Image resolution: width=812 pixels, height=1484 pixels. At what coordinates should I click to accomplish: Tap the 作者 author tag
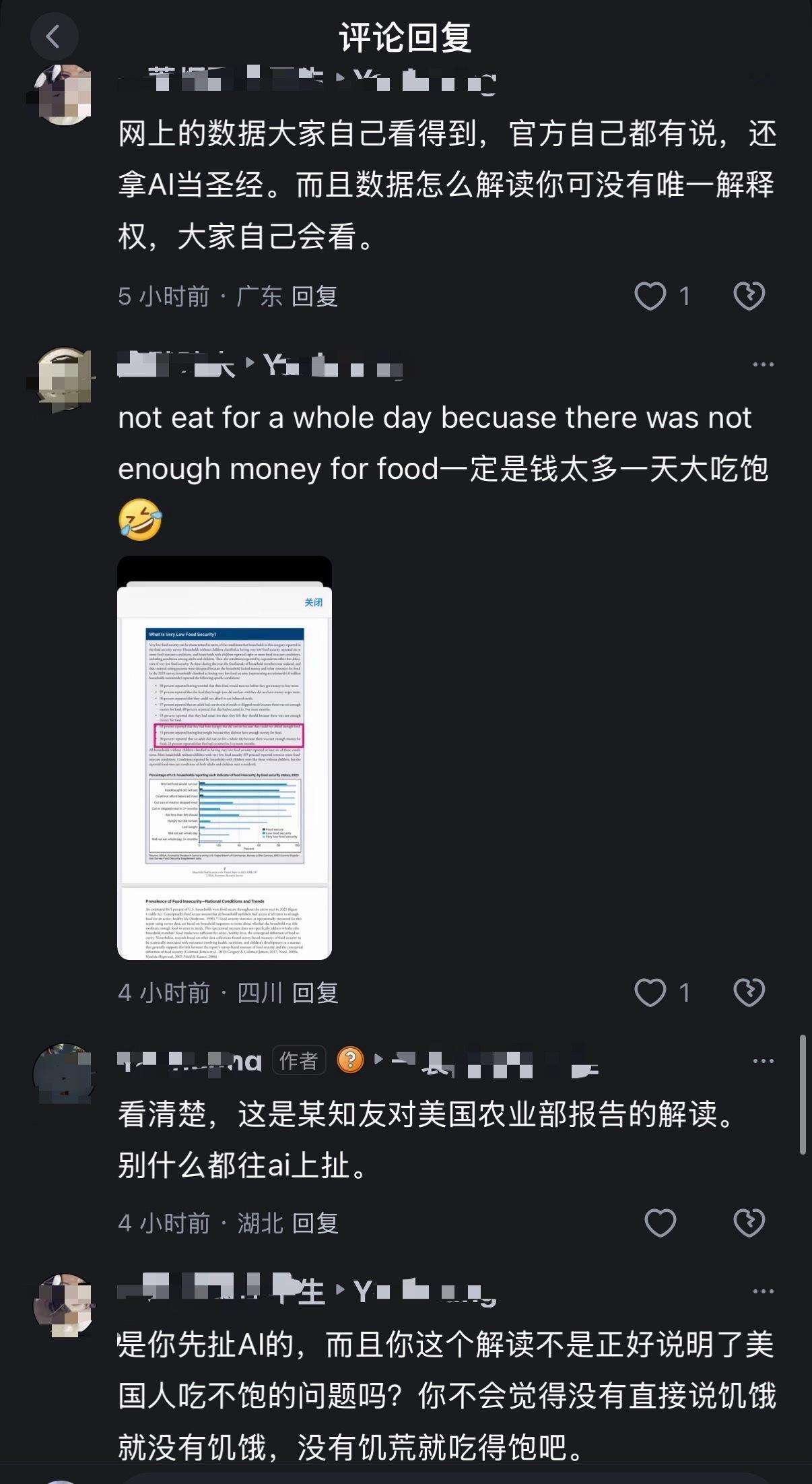tap(299, 1060)
